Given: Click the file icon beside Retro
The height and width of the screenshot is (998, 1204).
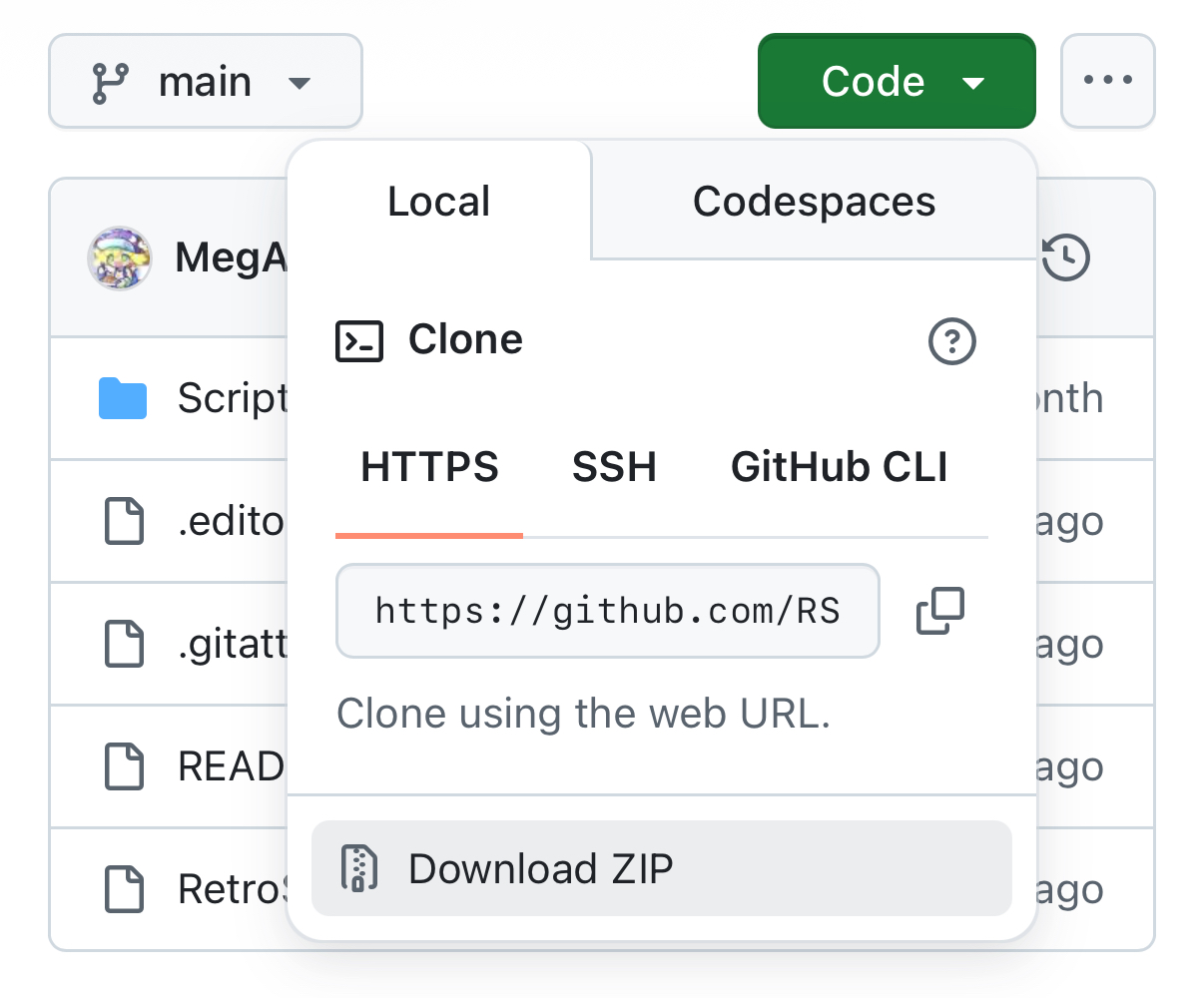Looking at the screenshot, I should 125,889.
